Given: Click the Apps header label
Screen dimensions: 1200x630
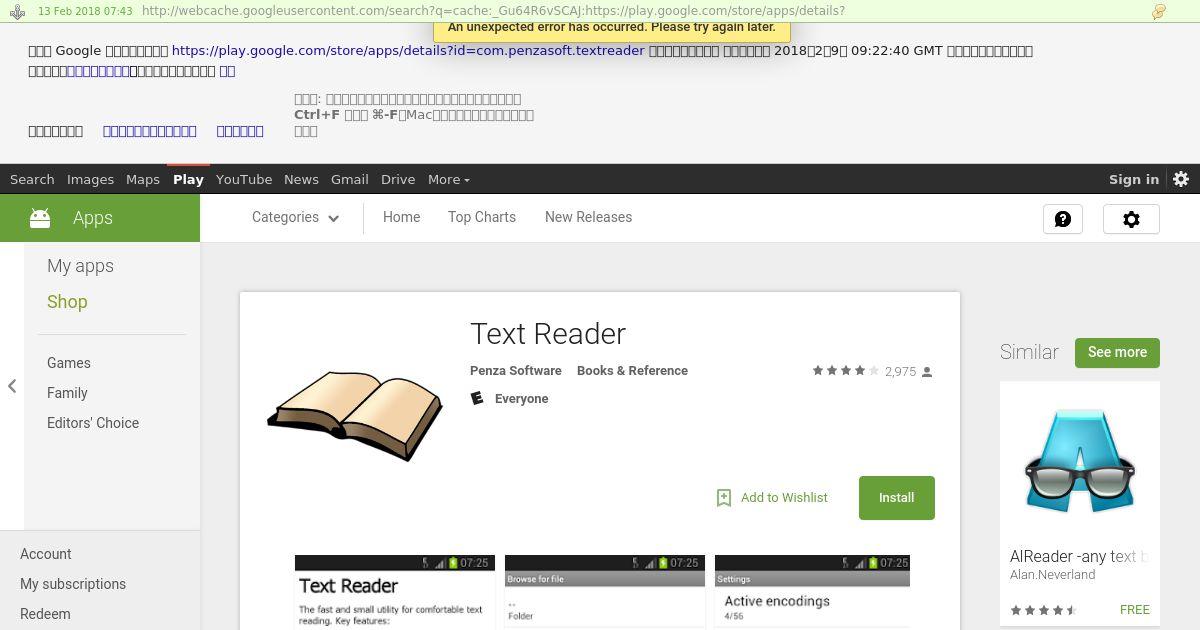Looking at the screenshot, I should click(x=93, y=218).
